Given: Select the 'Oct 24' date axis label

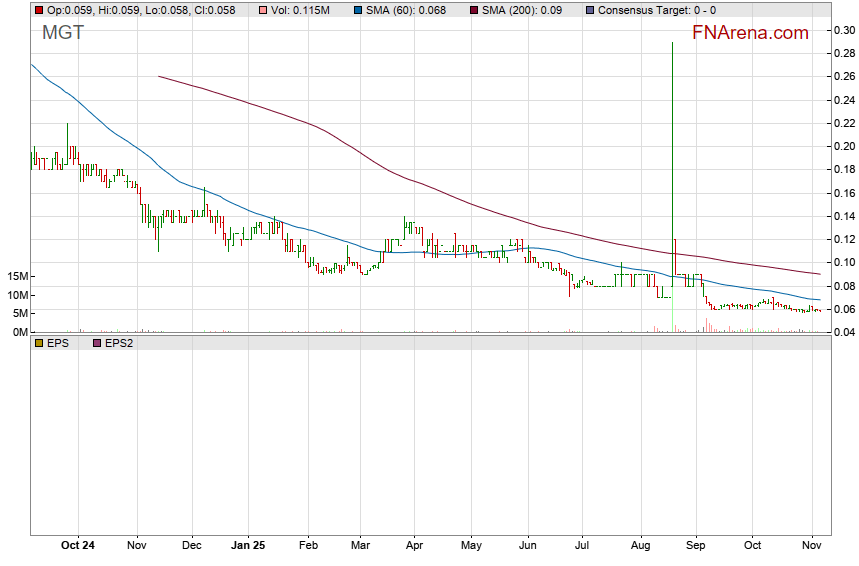Looking at the screenshot, I should pyautogui.click(x=78, y=545).
